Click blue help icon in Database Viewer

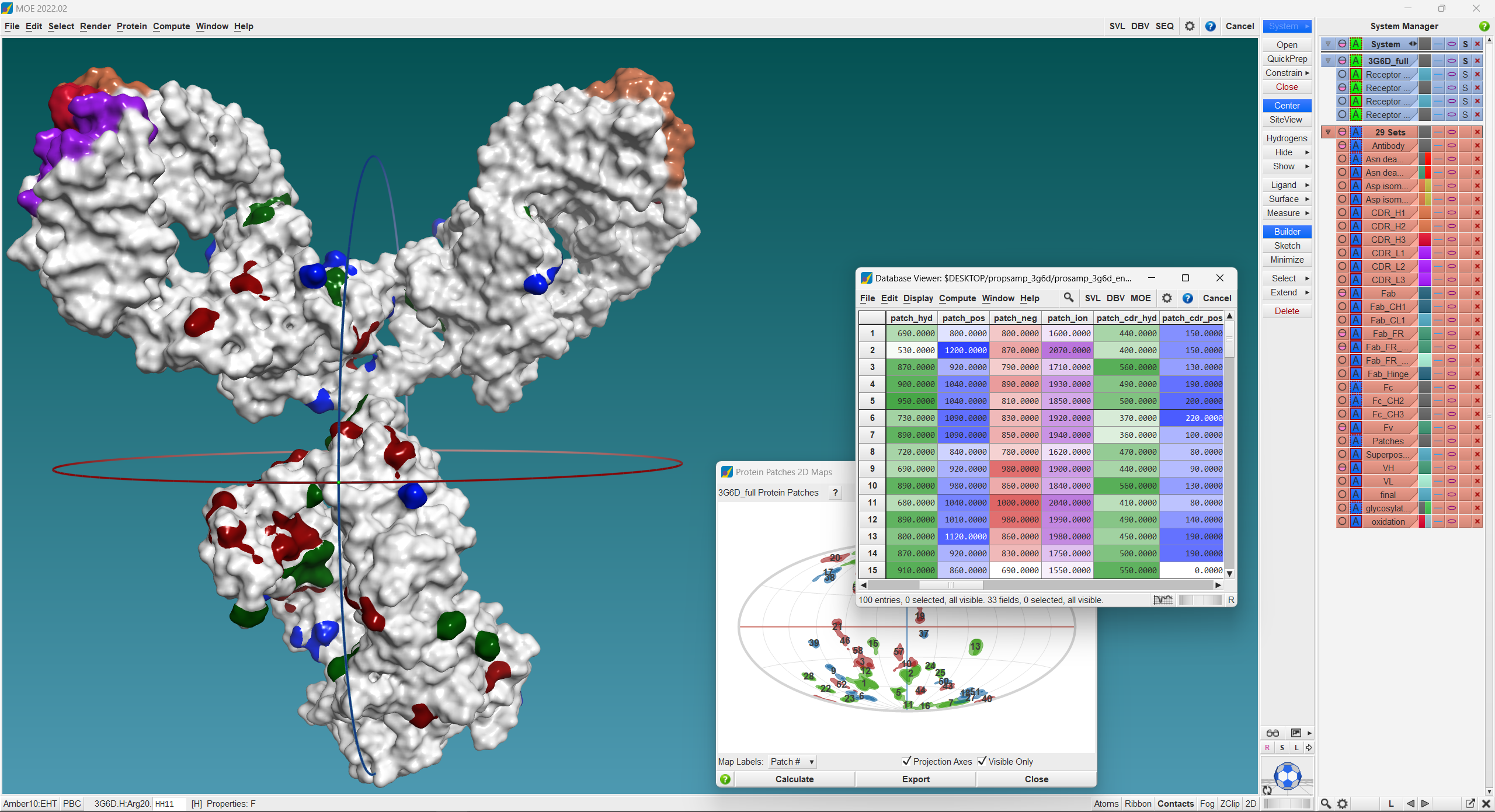point(1188,298)
